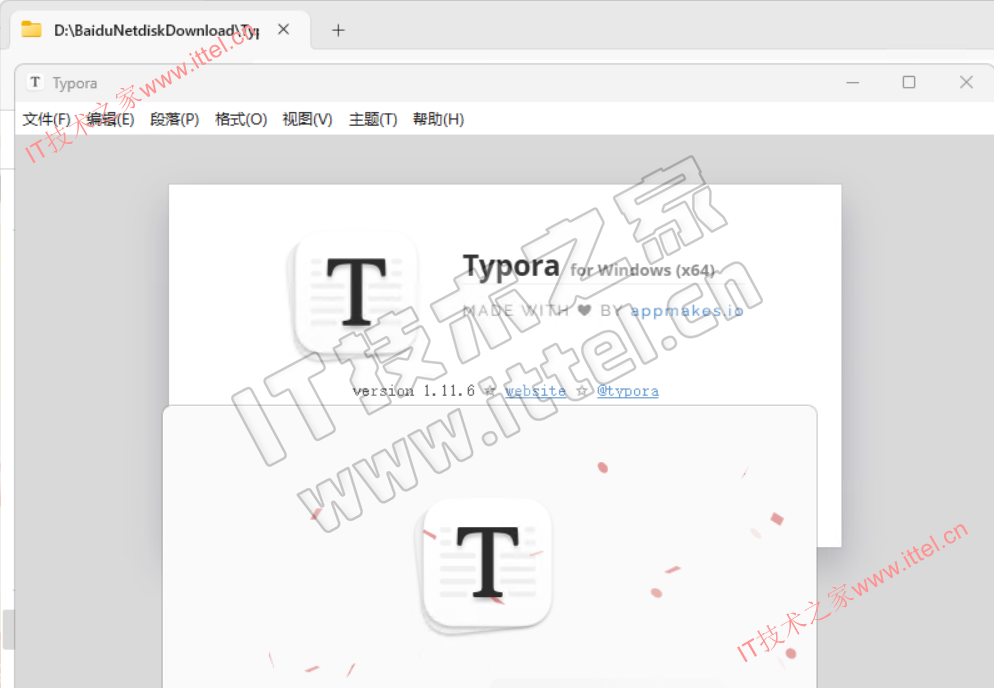Select the D:\BaiduNetdiskDownload Explorer tab

pyautogui.click(x=150, y=30)
